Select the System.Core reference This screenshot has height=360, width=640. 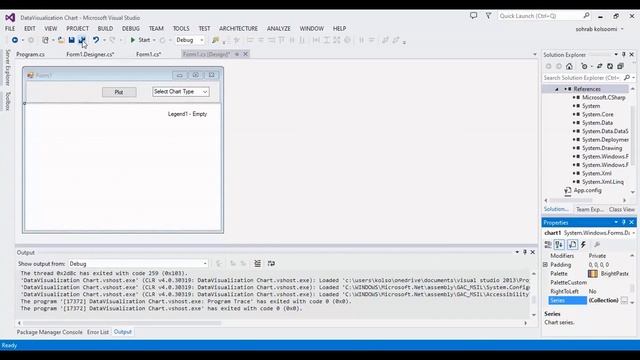(598, 114)
